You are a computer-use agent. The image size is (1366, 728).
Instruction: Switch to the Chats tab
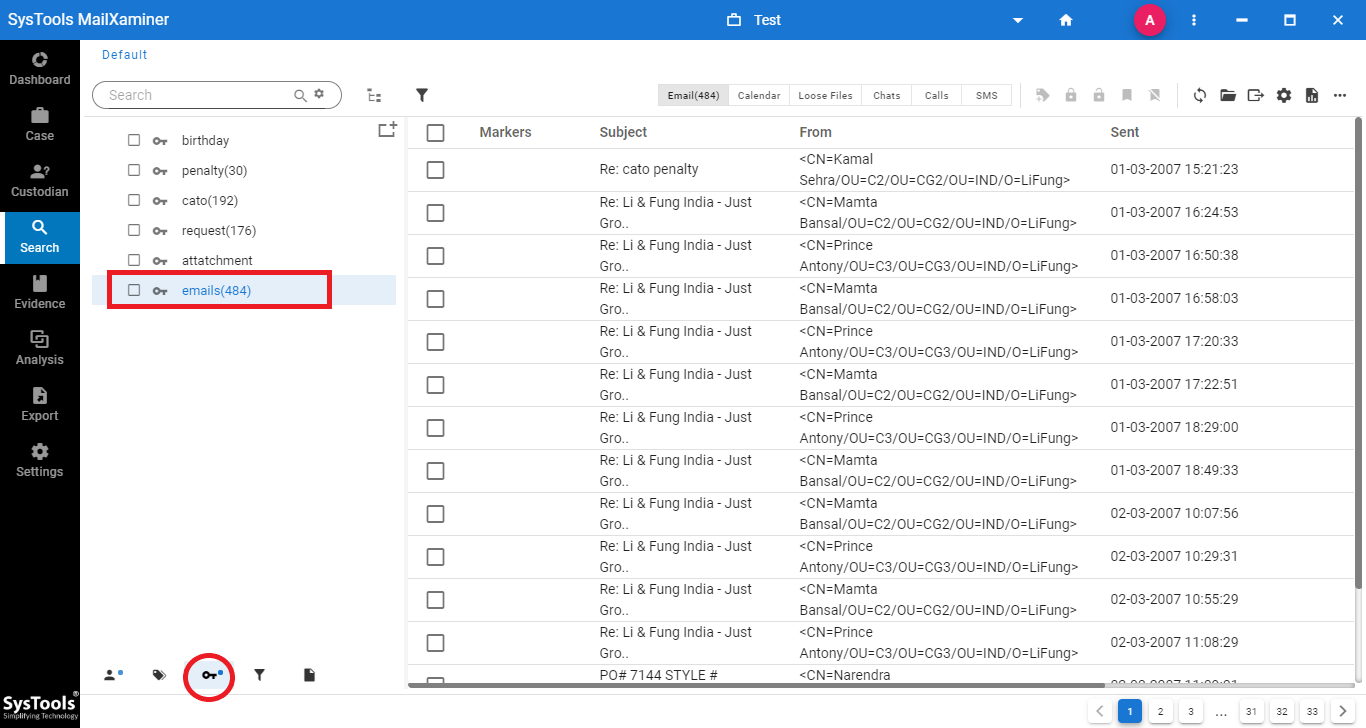tap(886, 95)
